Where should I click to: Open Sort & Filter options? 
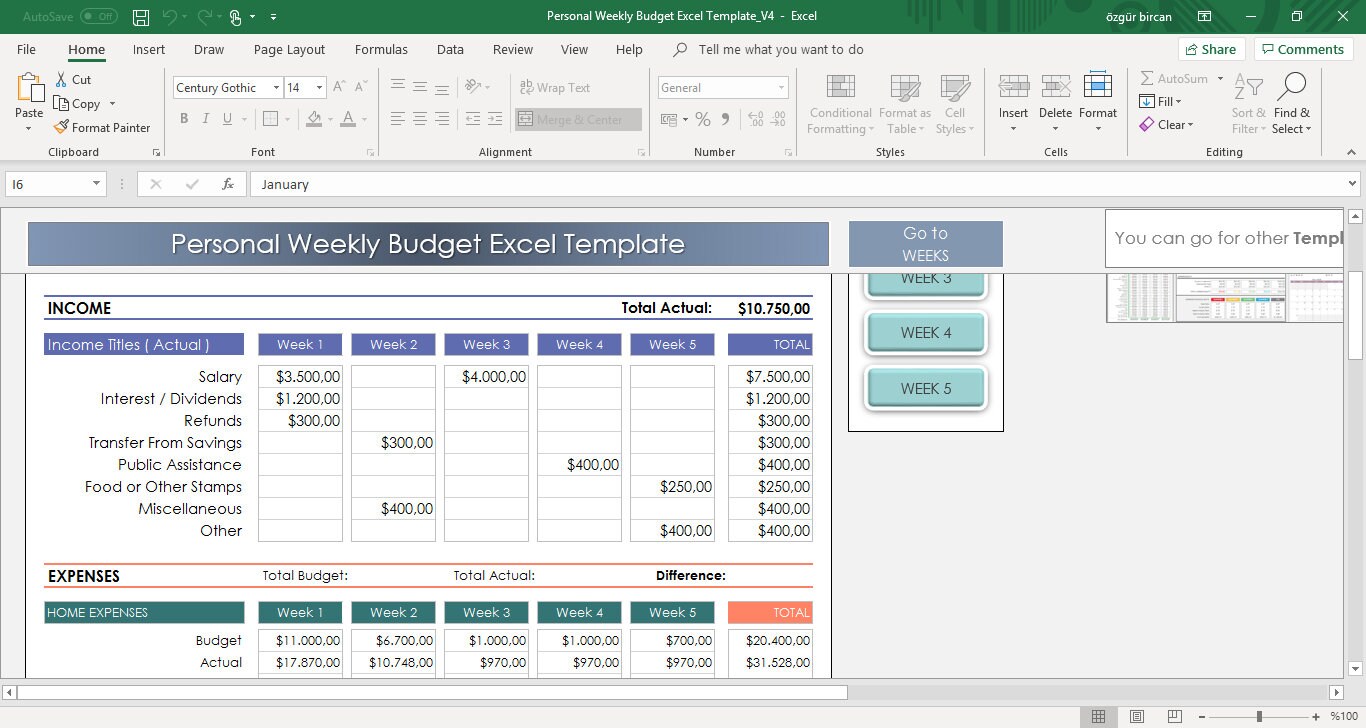[x=1248, y=104]
